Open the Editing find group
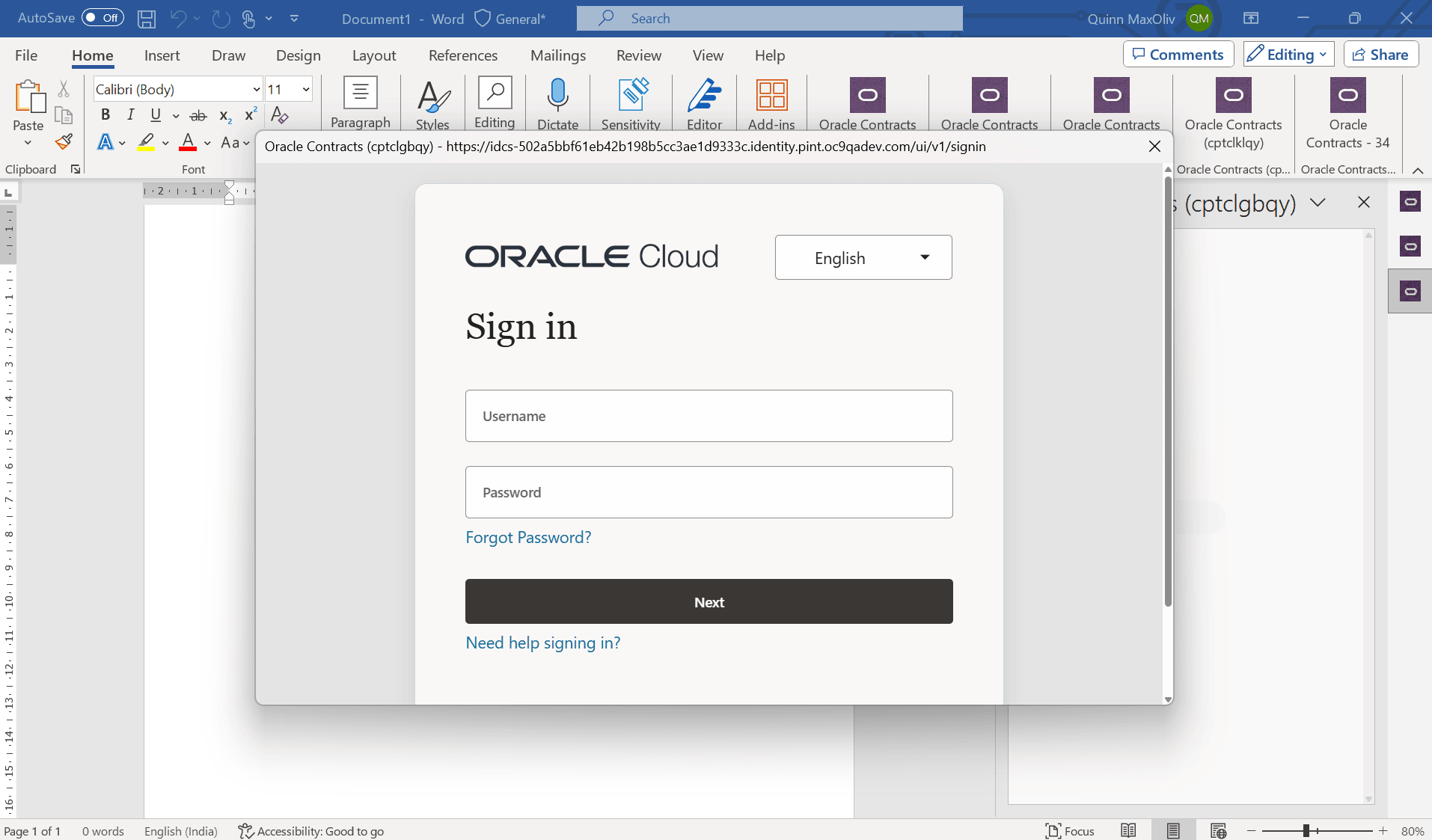 [x=495, y=102]
